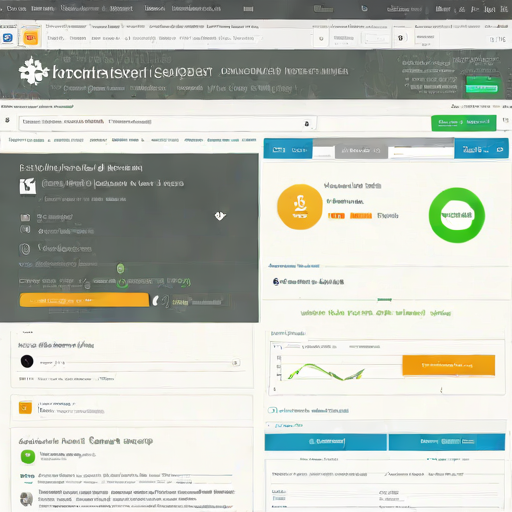Click the small dark icon under the orange badge section
512x512 pixels.
[x=276, y=282]
